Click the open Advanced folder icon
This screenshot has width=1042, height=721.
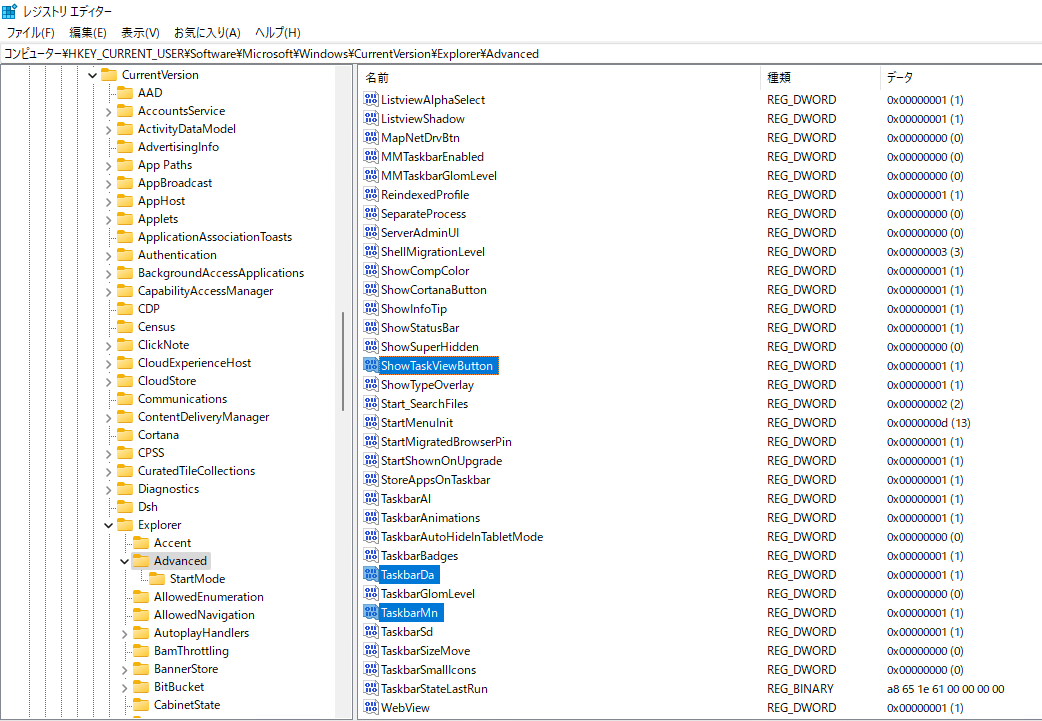pyautogui.click(x=141, y=561)
